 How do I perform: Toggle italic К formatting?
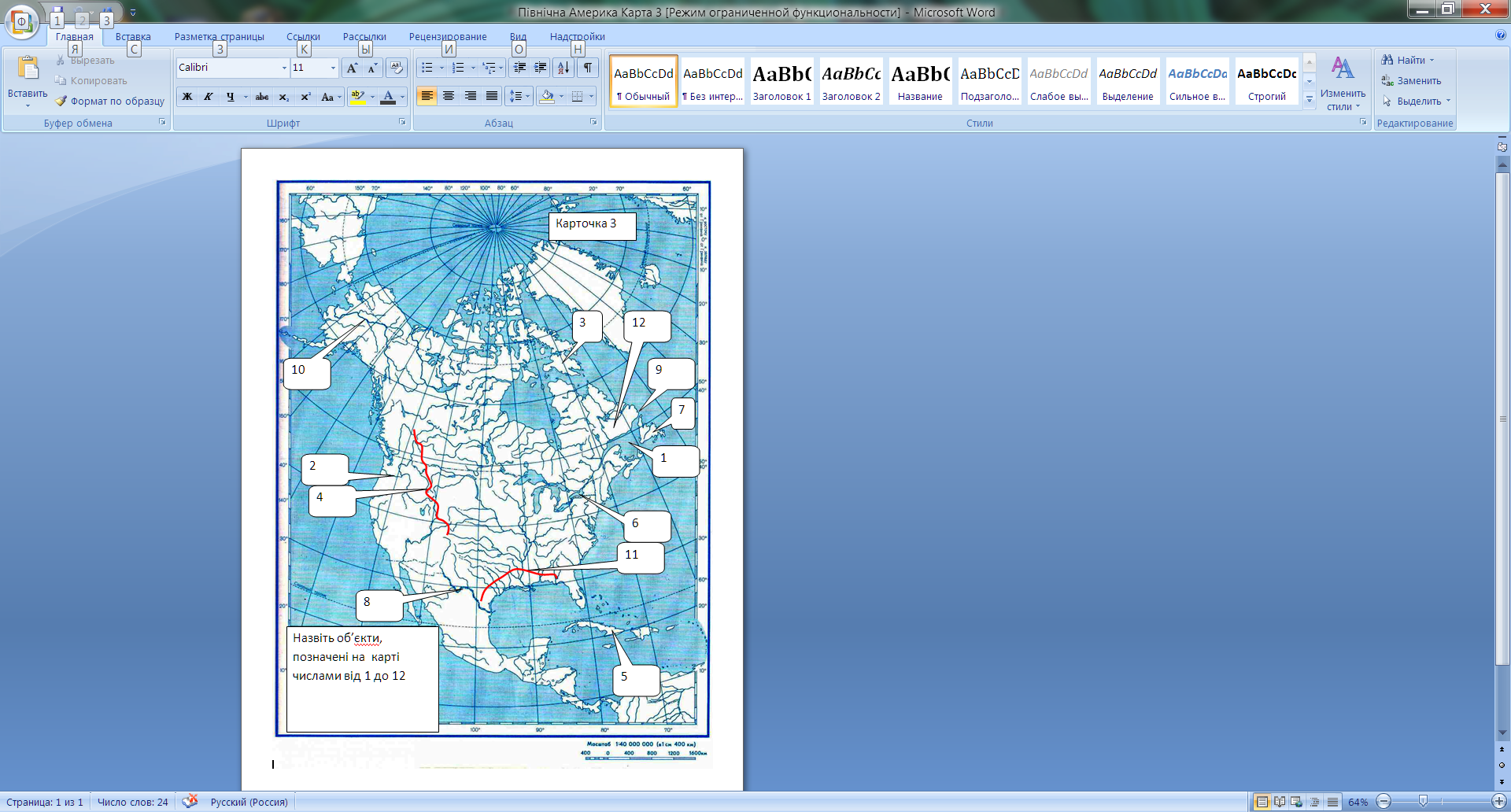(208, 97)
